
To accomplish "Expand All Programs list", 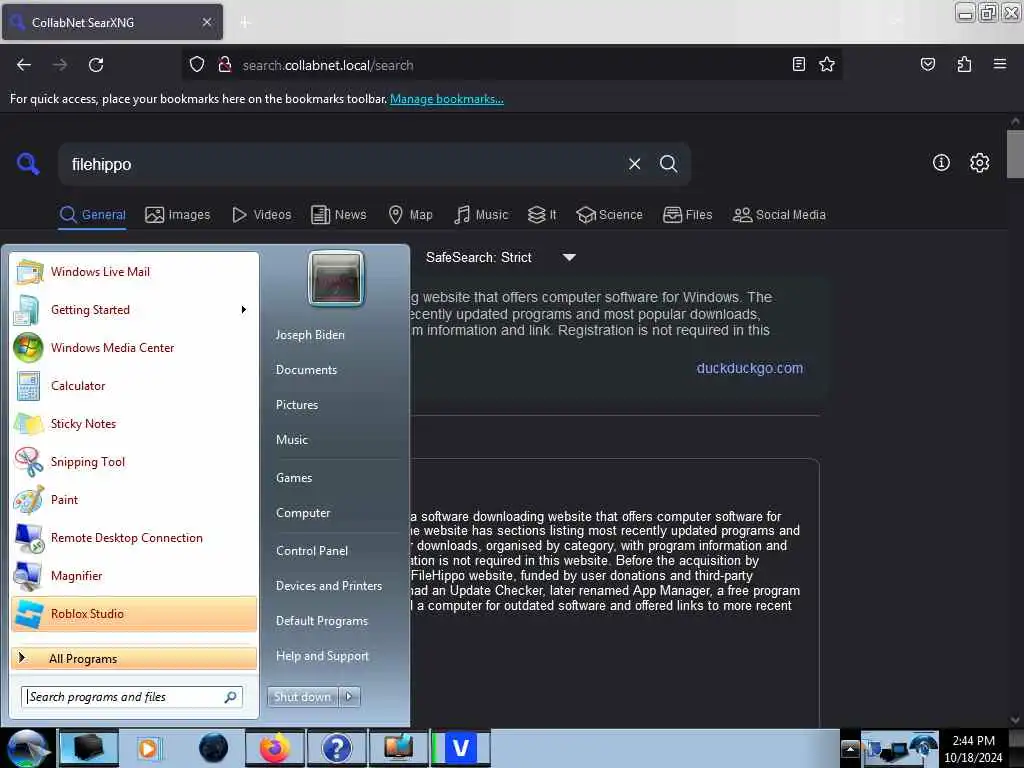I will pos(135,658).
